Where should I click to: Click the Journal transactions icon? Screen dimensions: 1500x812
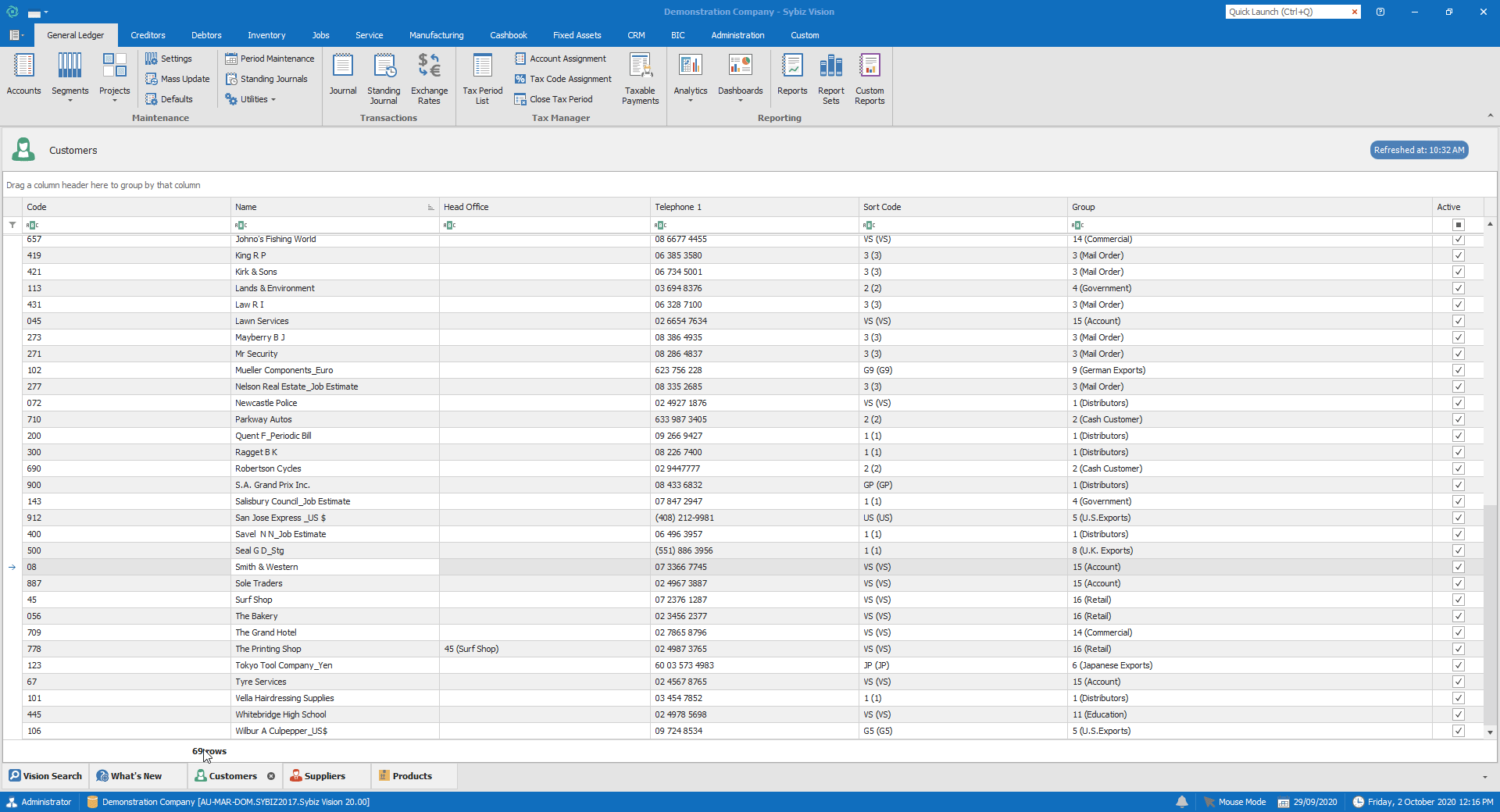[342, 75]
